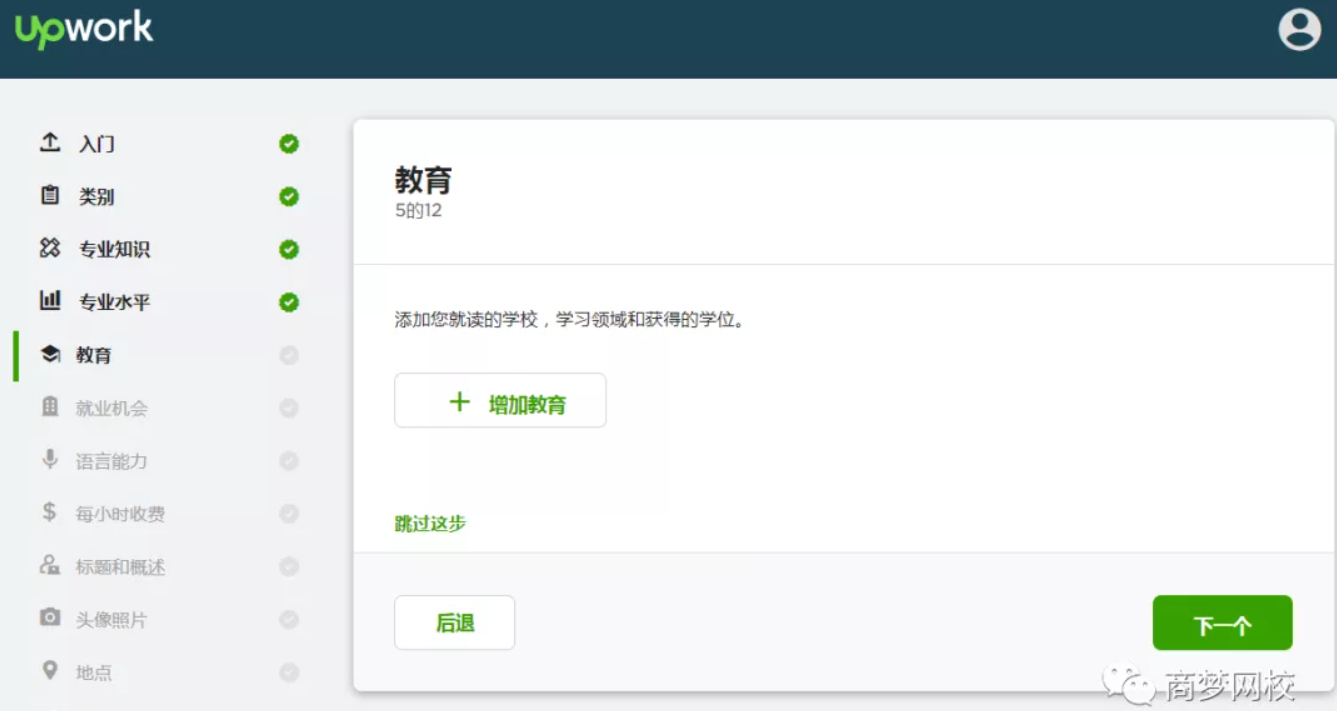Go to the 入门 step

coord(97,144)
